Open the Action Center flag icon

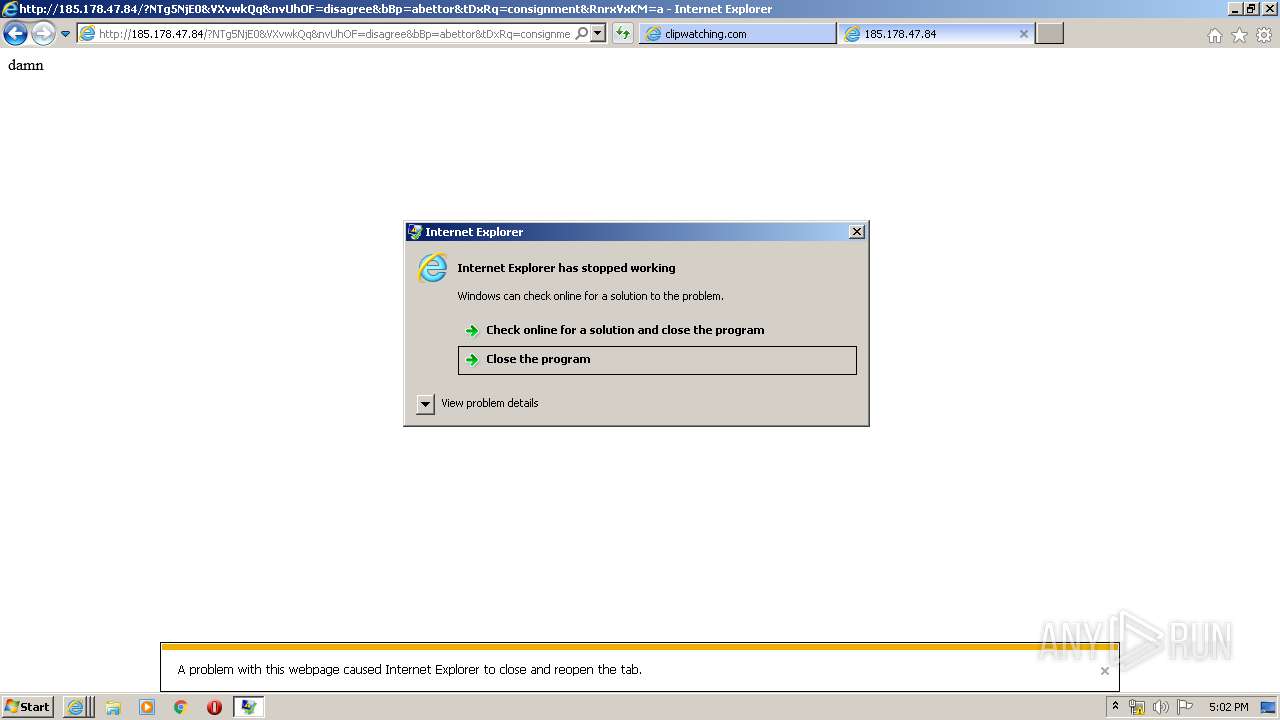coord(1185,707)
